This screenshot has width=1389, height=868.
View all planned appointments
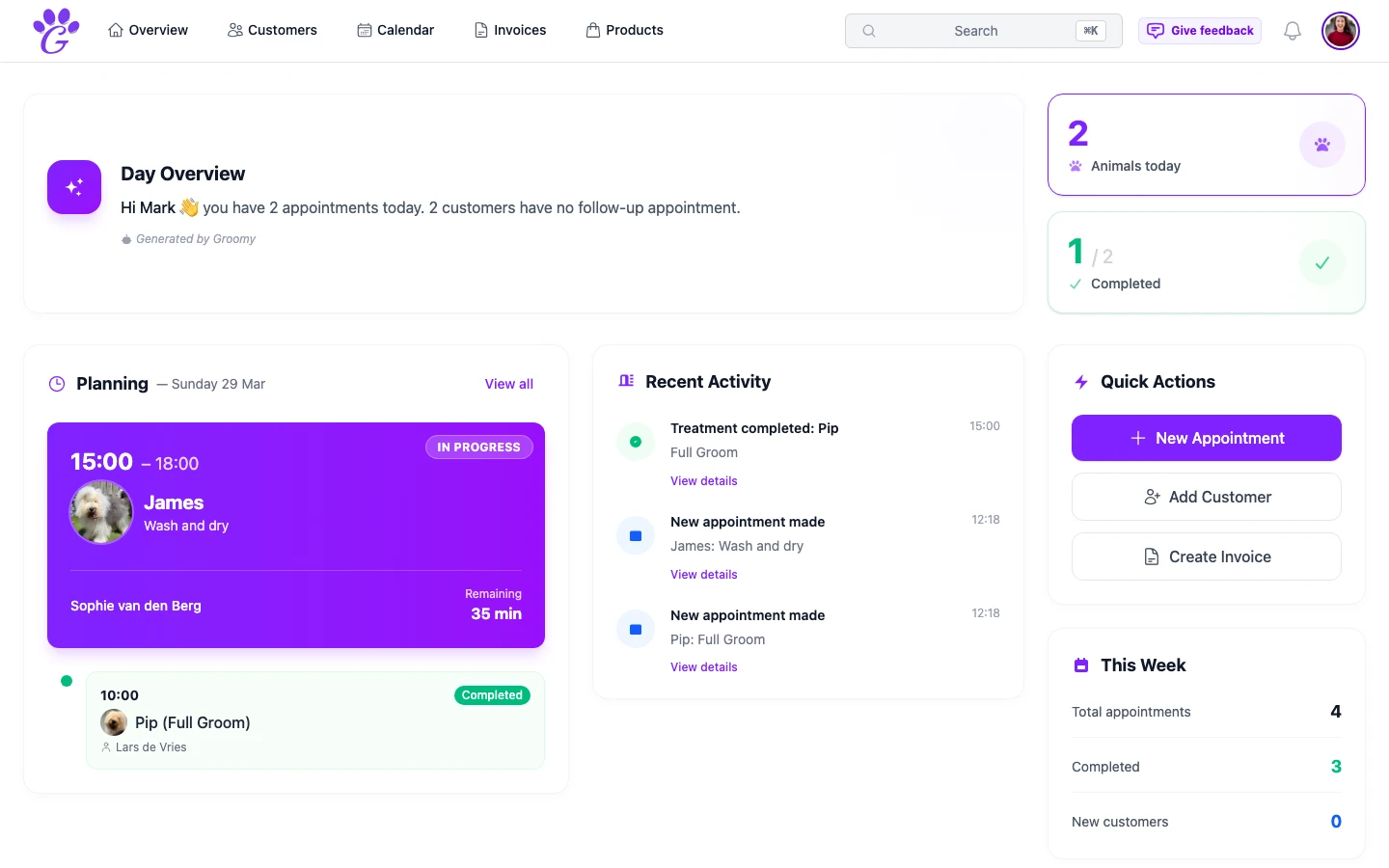pos(508,383)
